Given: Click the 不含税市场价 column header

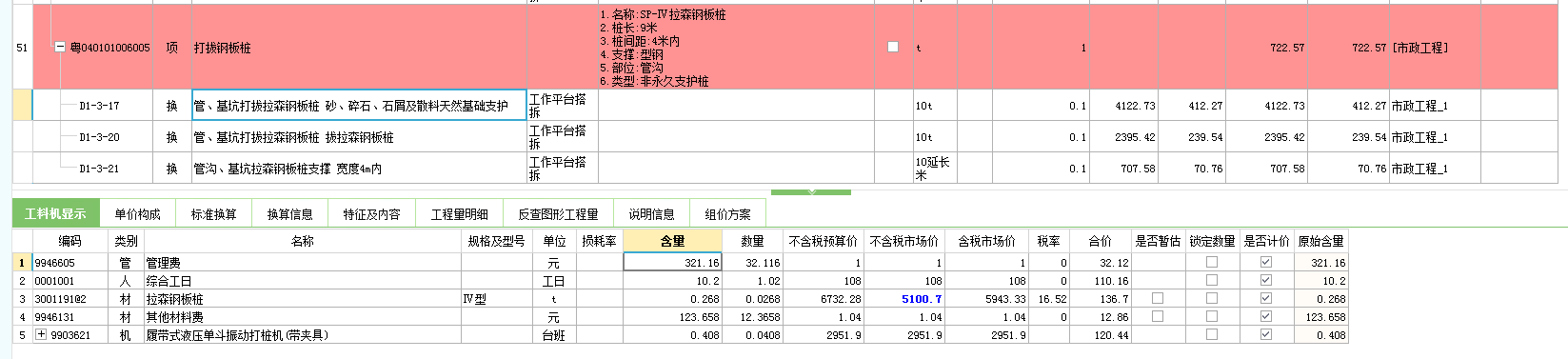Looking at the screenshot, I should pos(903,241).
